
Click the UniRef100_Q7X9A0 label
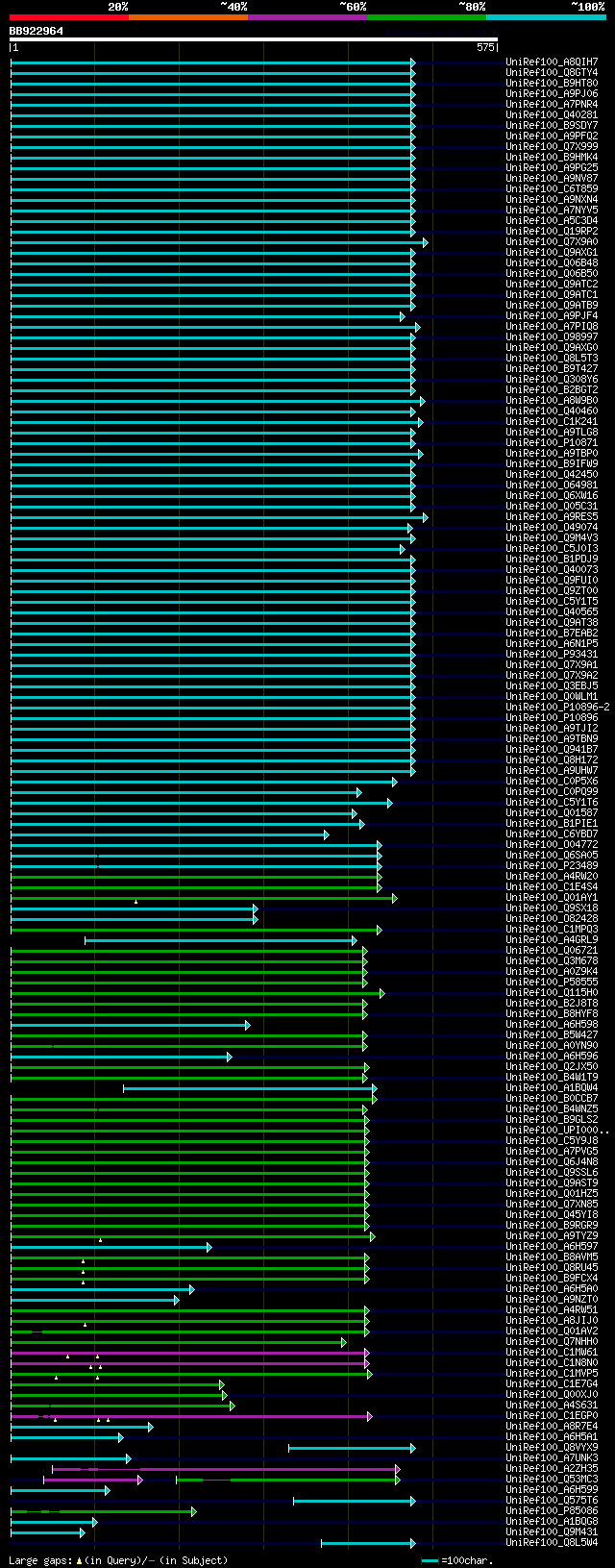552,242
